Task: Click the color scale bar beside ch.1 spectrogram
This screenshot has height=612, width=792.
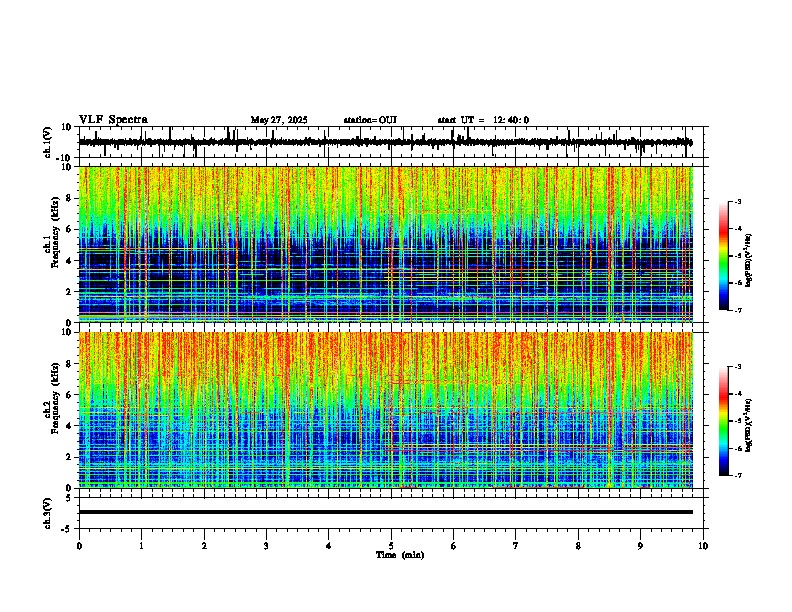Action: (x=724, y=256)
